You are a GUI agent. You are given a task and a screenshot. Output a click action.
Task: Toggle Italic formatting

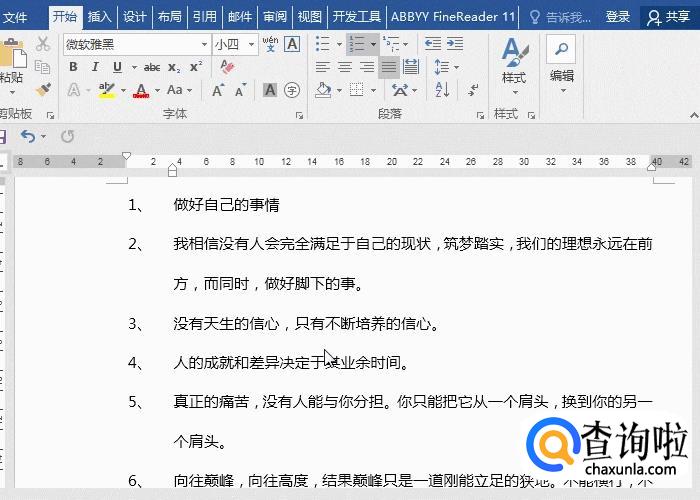point(95,67)
